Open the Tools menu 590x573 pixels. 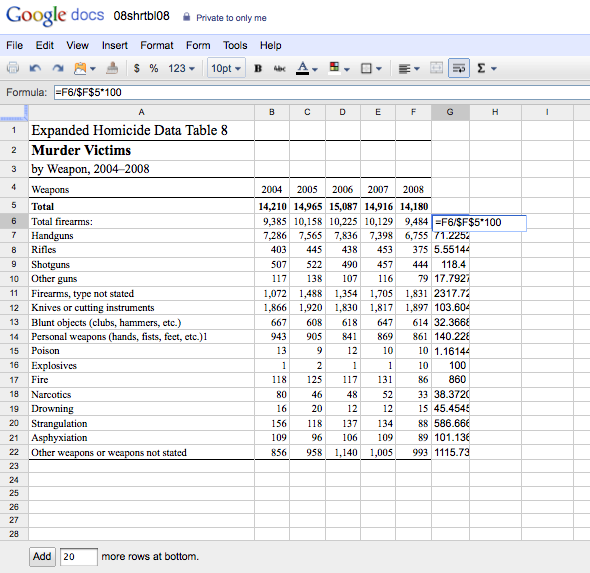pyautogui.click(x=235, y=46)
